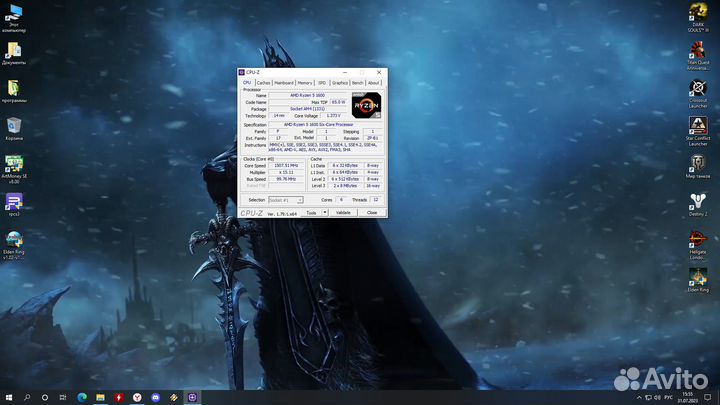The width and height of the screenshot is (720, 405).
Task: Switch to the Memory tab in CPU-Z
Action: coord(304,83)
